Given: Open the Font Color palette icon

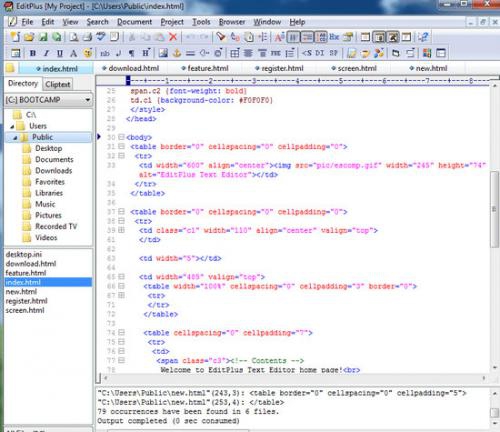Looking at the screenshot, I should pyautogui.click(x=88, y=53).
